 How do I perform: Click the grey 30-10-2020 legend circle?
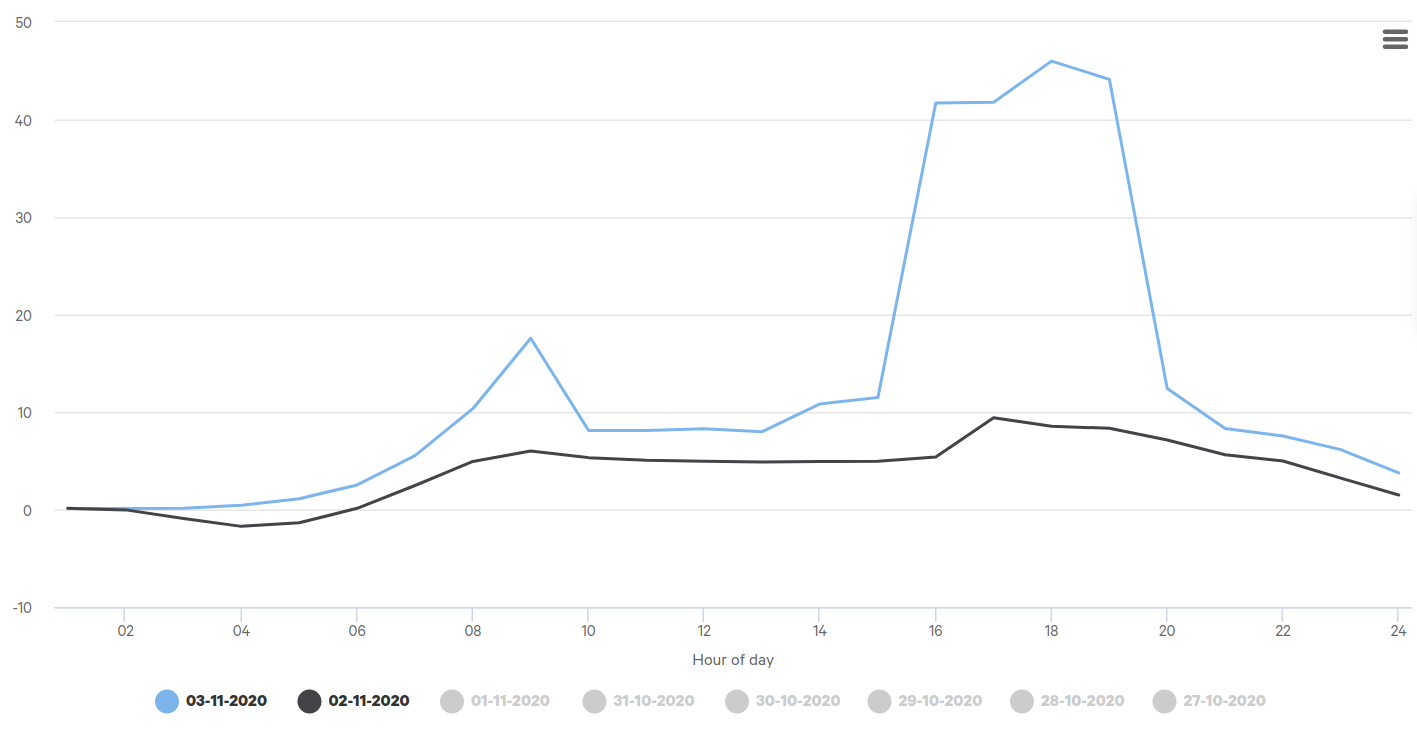pyautogui.click(x=737, y=701)
